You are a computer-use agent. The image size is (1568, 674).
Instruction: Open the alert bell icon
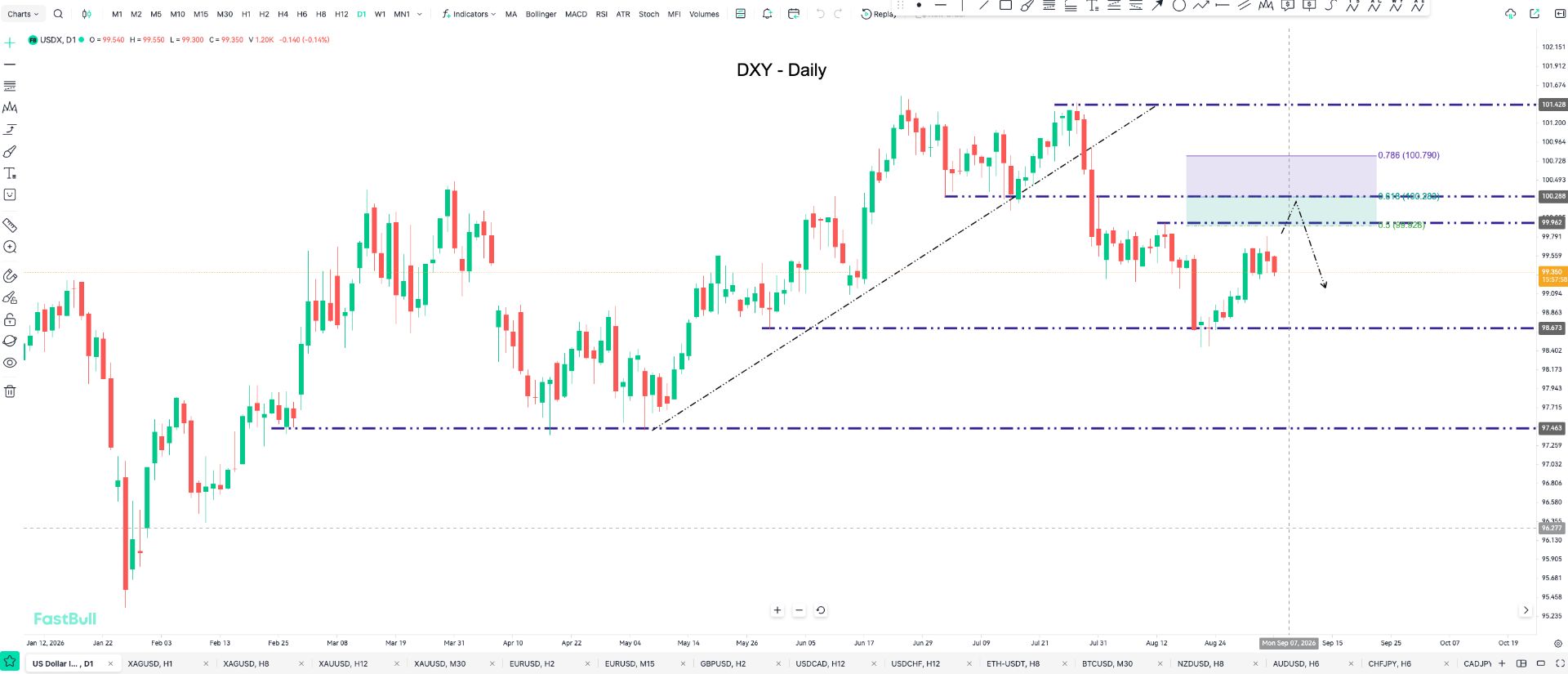coord(767,14)
